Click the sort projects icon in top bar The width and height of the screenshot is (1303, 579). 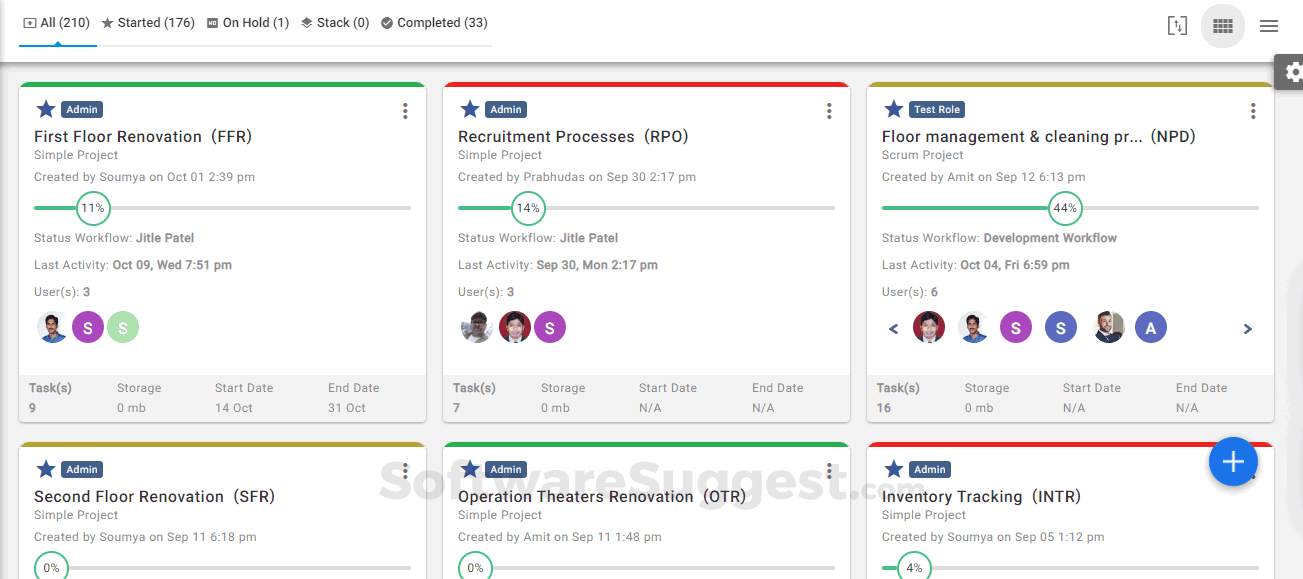1176,26
